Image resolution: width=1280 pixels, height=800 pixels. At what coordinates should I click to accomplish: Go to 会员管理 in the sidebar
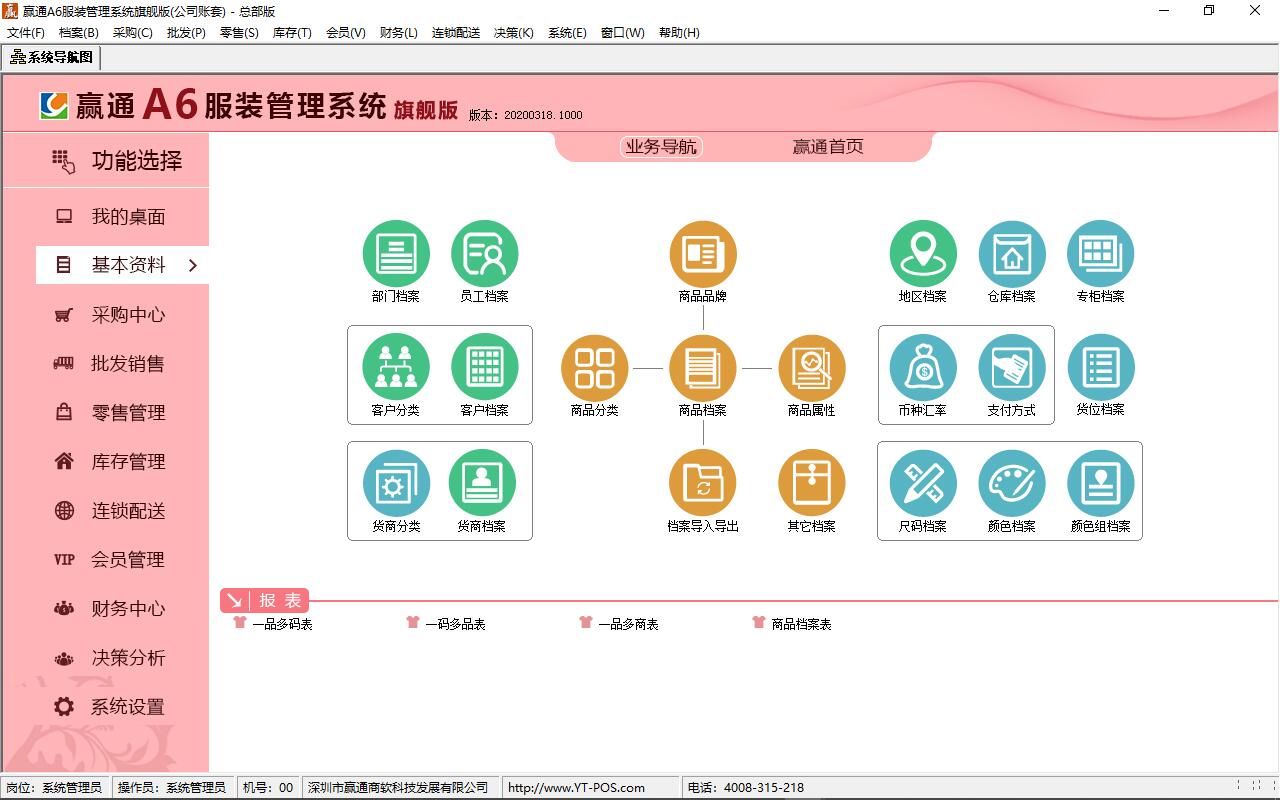[127, 560]
